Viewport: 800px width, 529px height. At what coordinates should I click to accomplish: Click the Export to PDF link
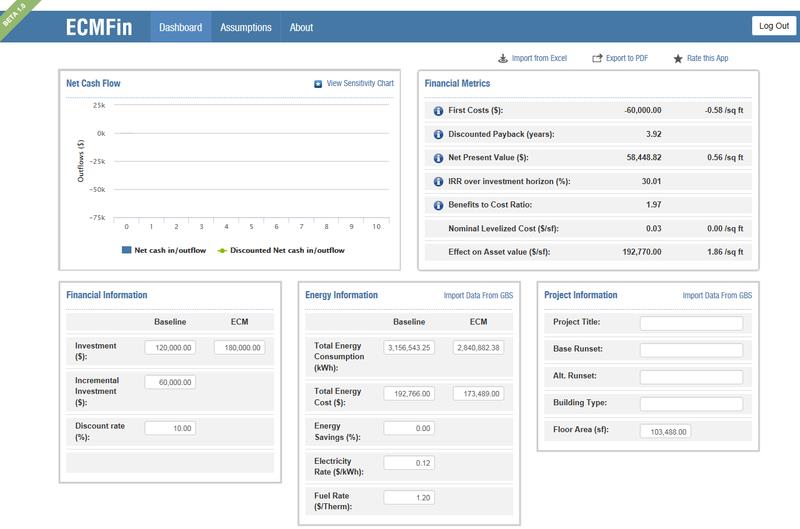(x=627, y=58)
